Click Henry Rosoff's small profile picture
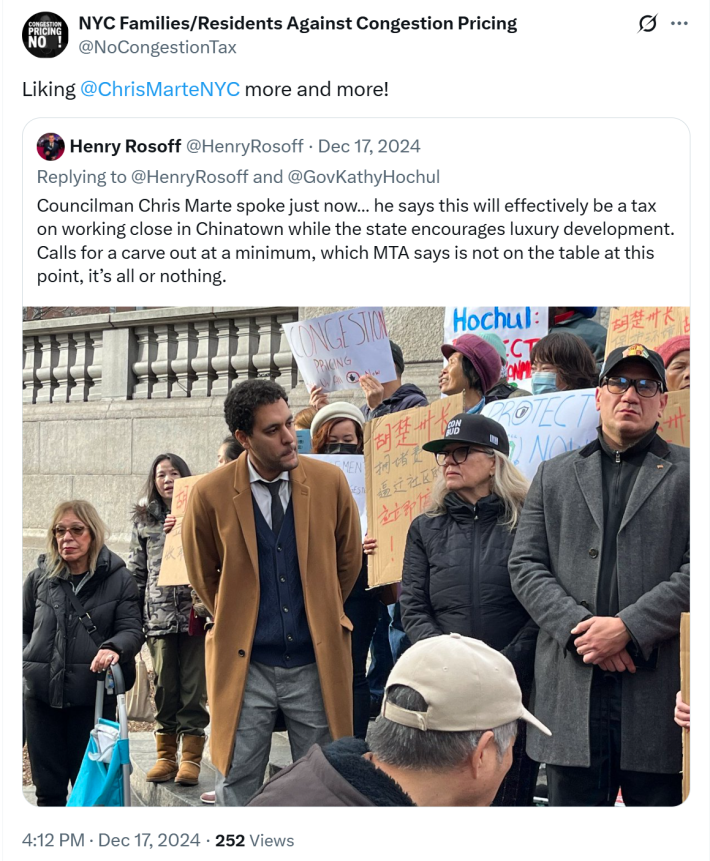The width and height of the screenshot is (710, 861). click(51, 147)
